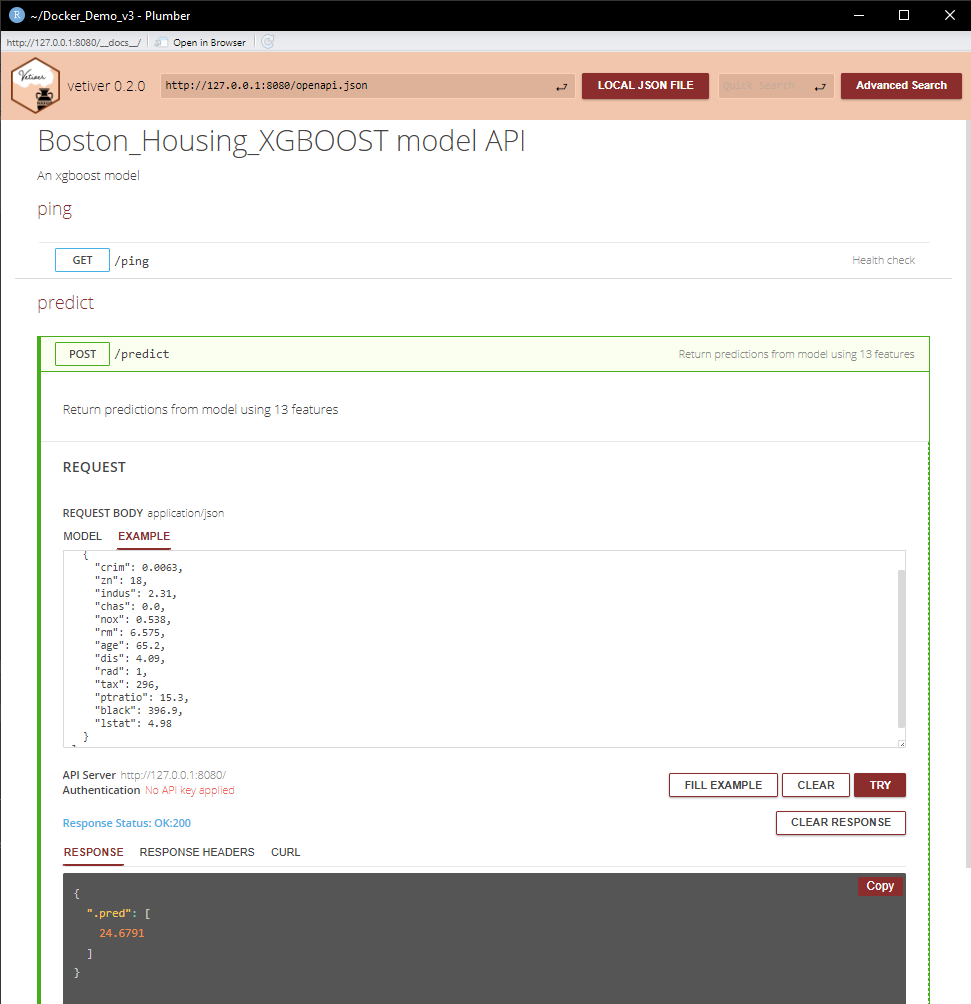Click the Open in Browser icon
971x1004 pixels.
(162, 42)
